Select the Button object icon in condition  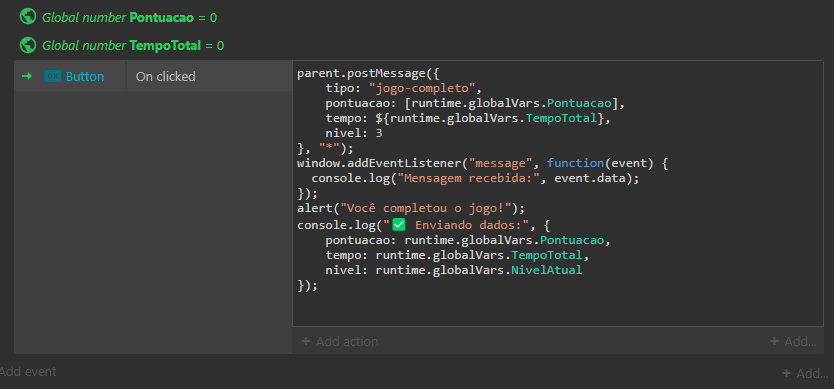53,76
